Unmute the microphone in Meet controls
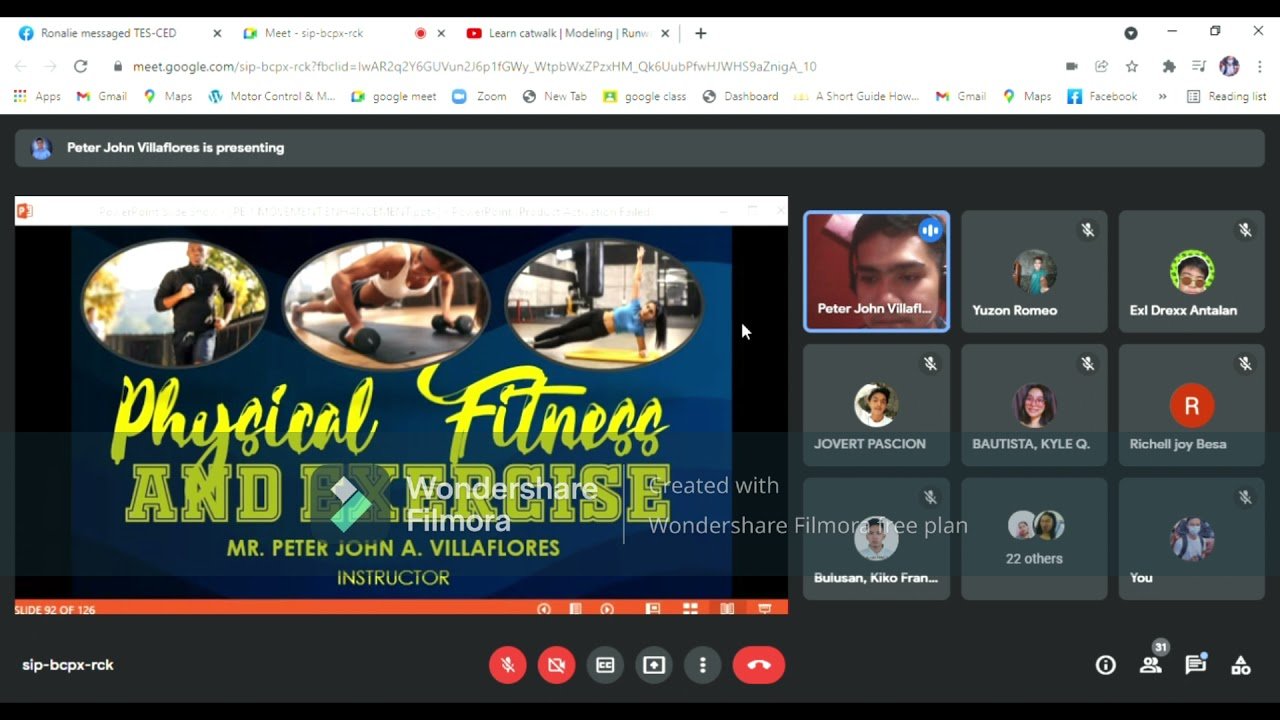This screenshot has height=720, width=1280. point(508,665)
